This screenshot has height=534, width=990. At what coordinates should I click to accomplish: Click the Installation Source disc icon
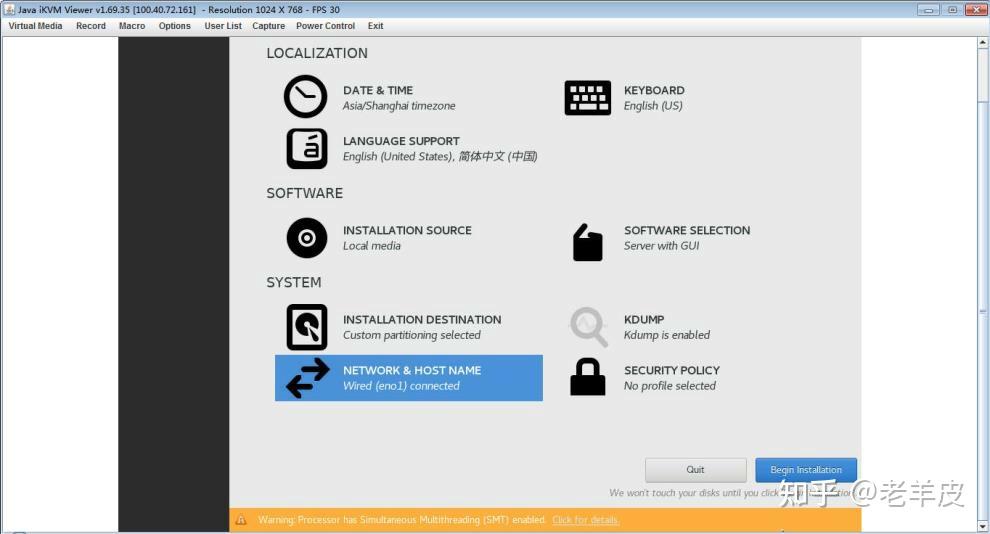(307, 238)
